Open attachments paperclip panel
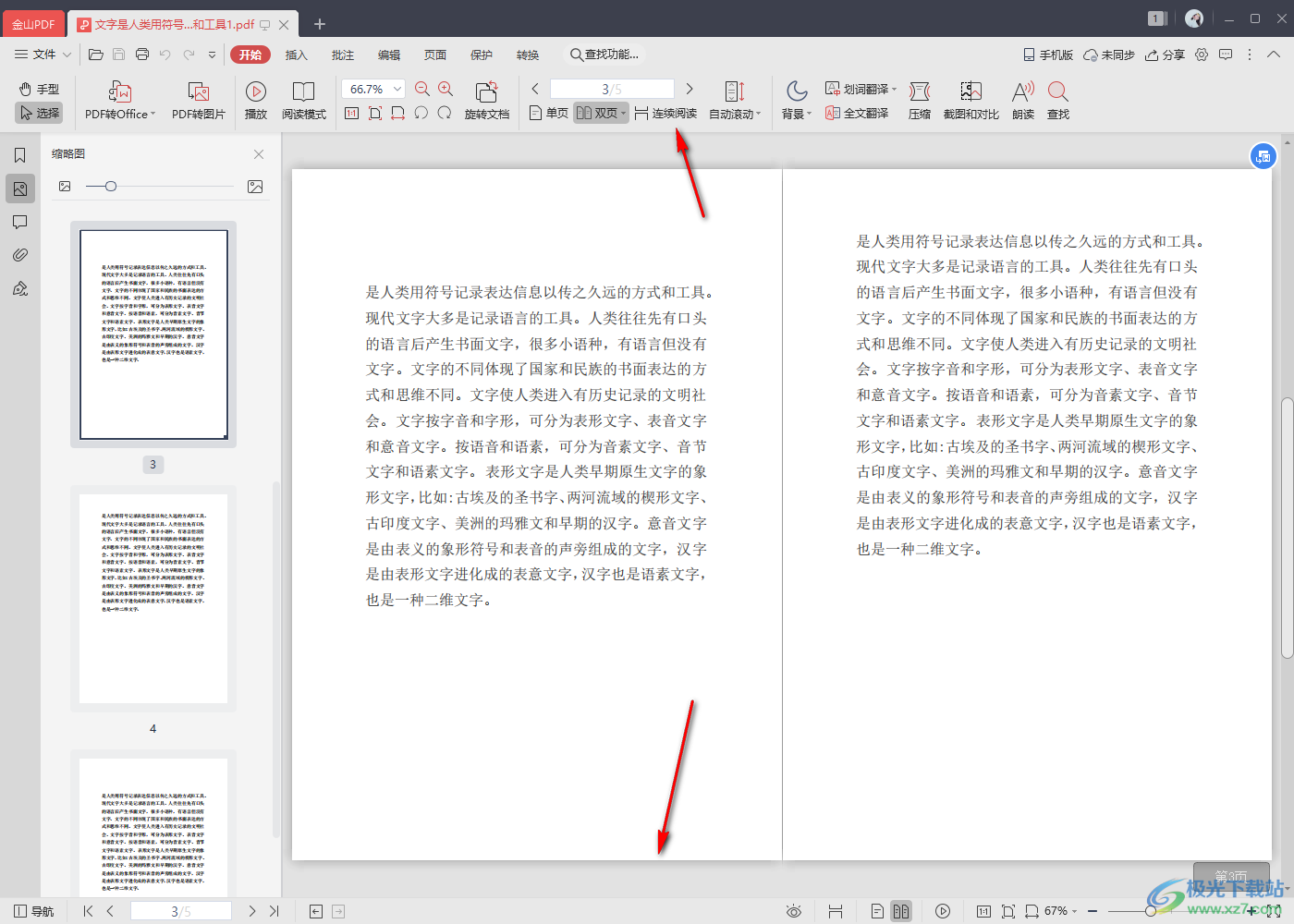 [20, 255]
